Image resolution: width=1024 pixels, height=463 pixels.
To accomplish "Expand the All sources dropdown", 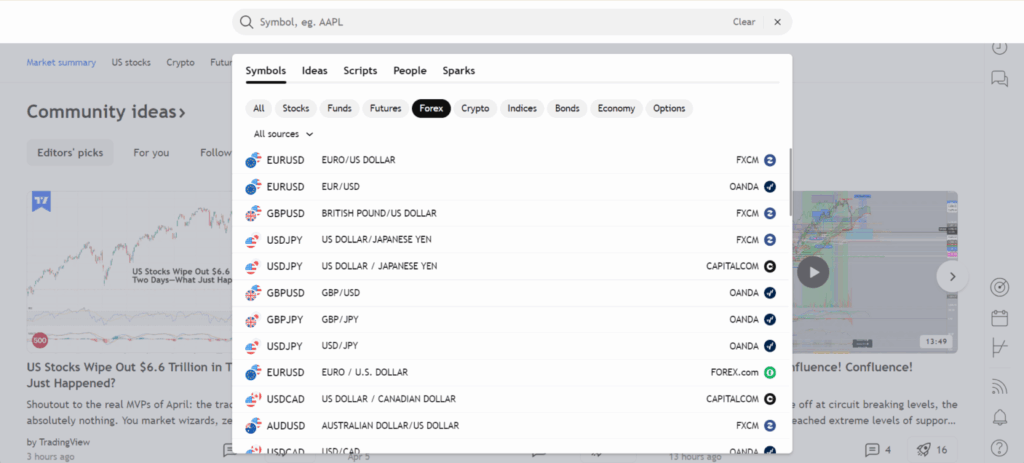I will tap(283, 134).
